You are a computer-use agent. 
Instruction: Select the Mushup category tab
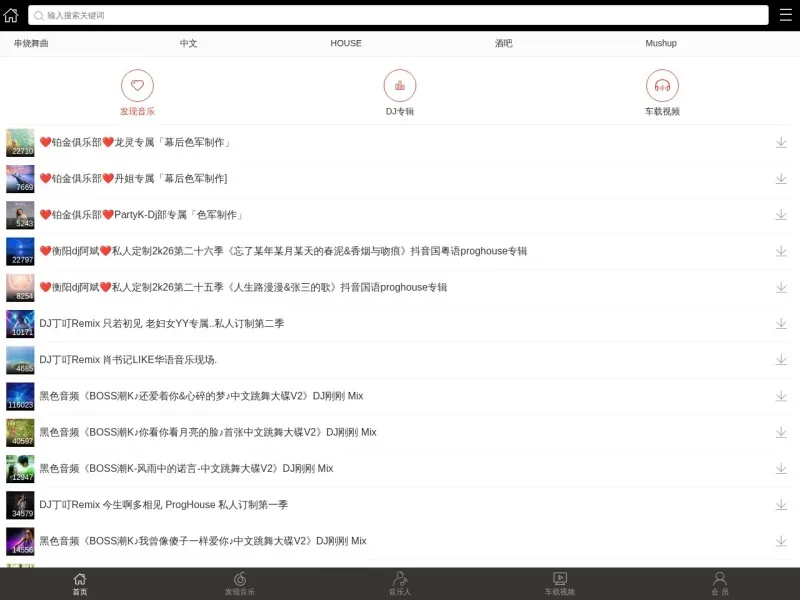tap(661, 43)
